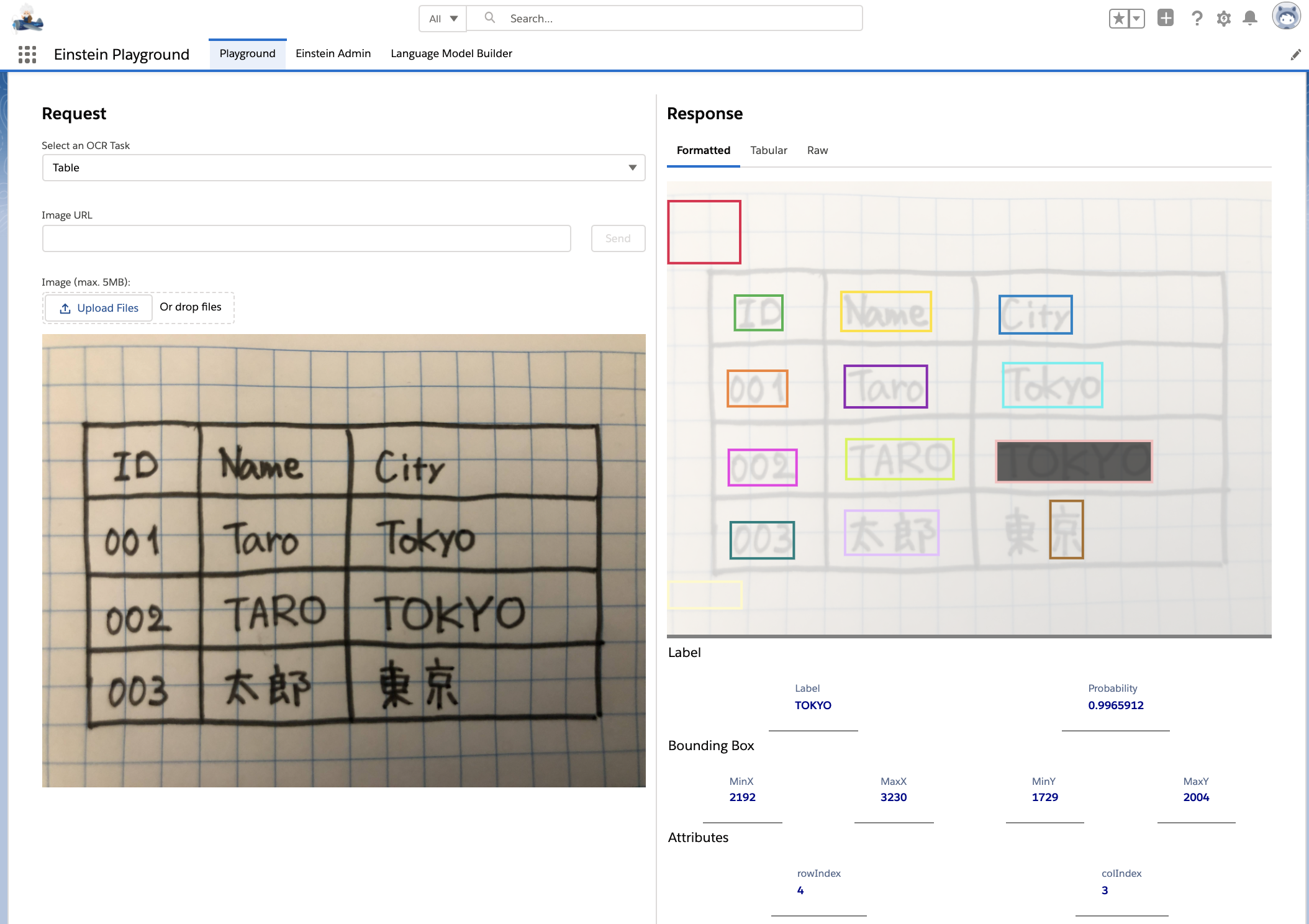Open the global actions plus icon
1309x924 pixels.
click(1165, 18)
